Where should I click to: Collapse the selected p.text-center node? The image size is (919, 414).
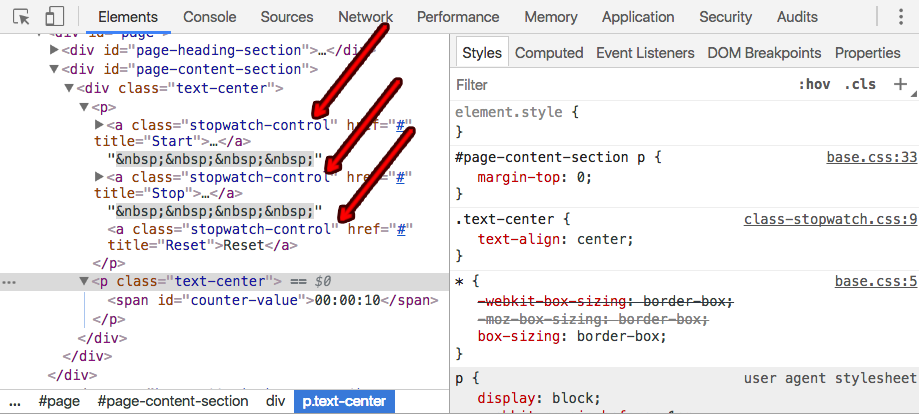coord(84,281)
